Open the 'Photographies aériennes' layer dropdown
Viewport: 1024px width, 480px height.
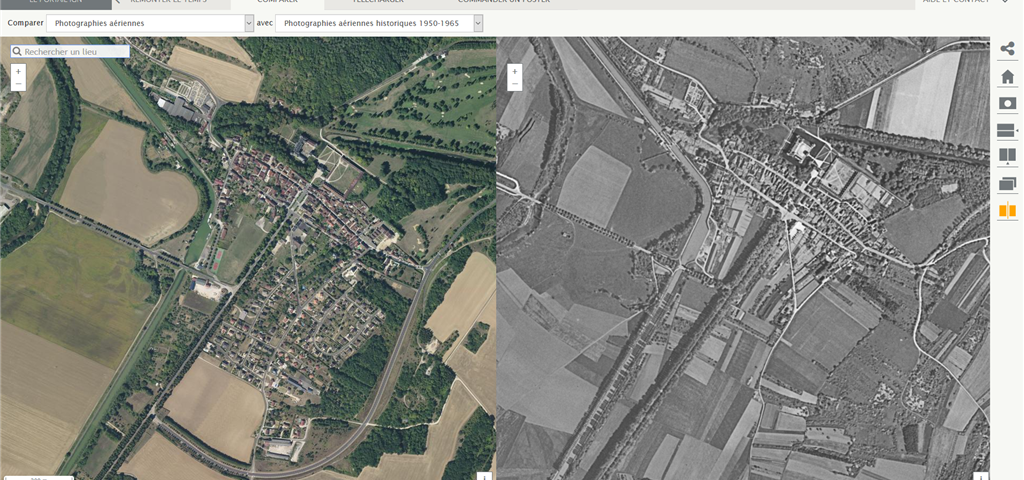(x=150, y=24)
